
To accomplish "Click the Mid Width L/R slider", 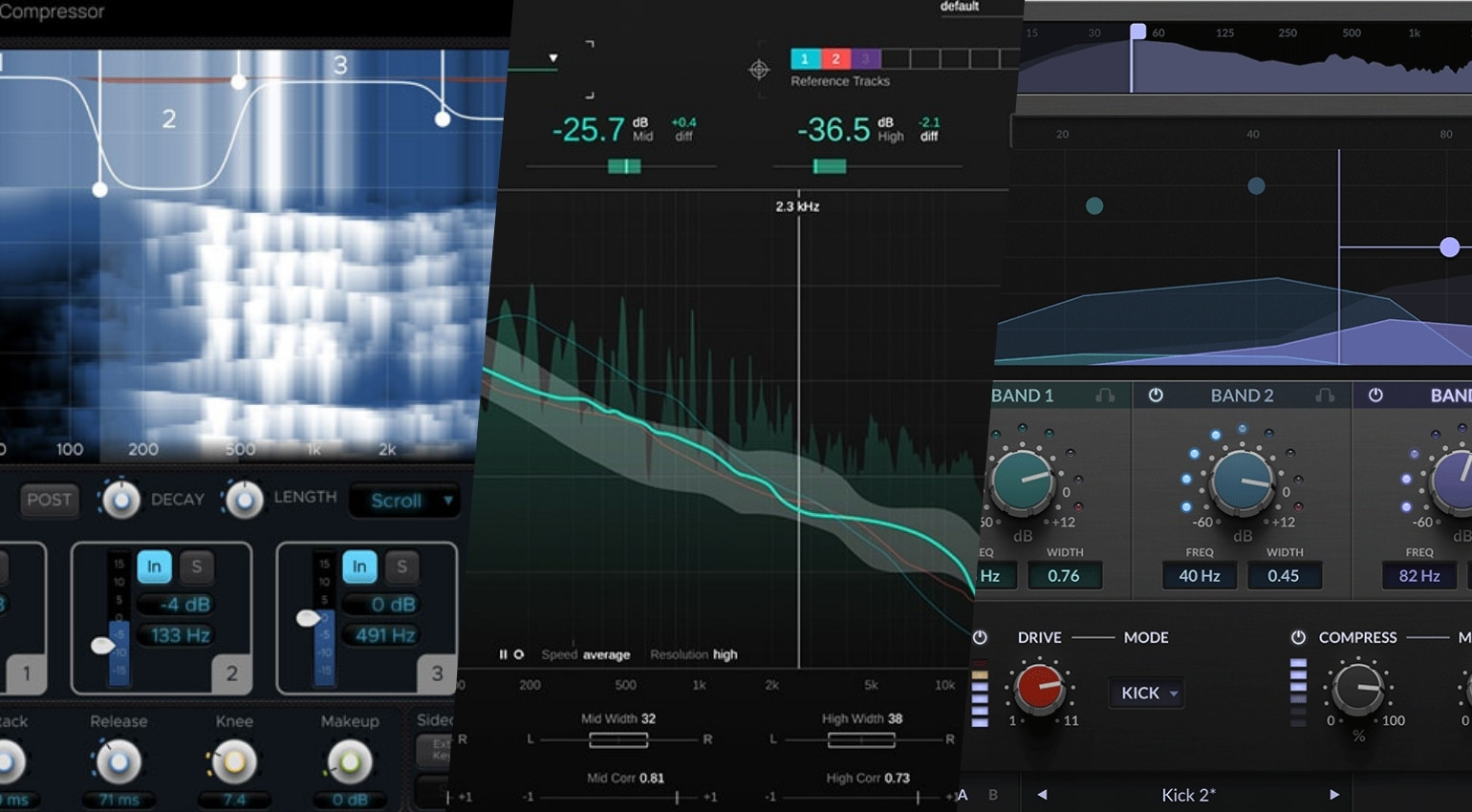I will (618, 739).
